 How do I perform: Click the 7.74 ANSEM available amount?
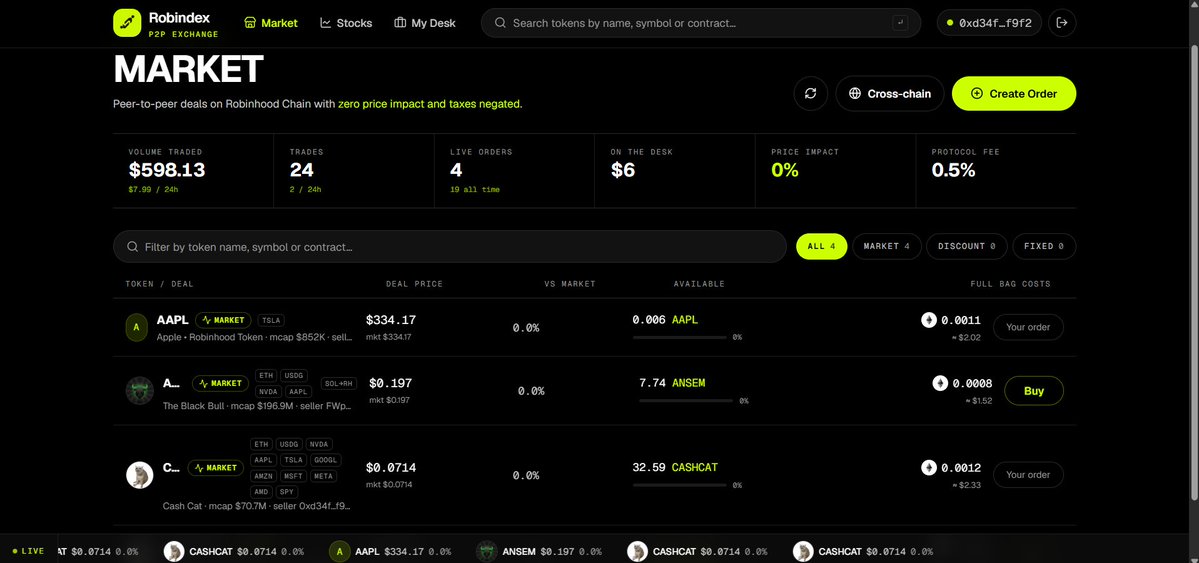pyautogui.click(x=672, y=382)
